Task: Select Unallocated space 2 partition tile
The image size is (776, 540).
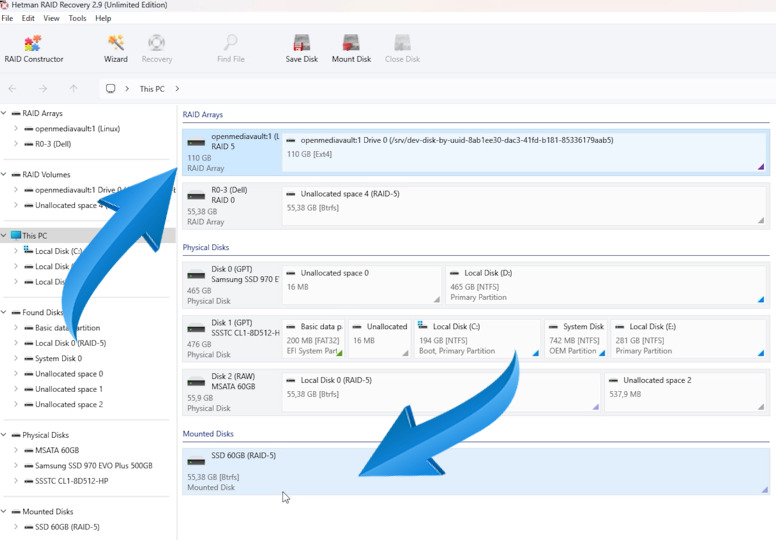Action: [x=685, y=392]
